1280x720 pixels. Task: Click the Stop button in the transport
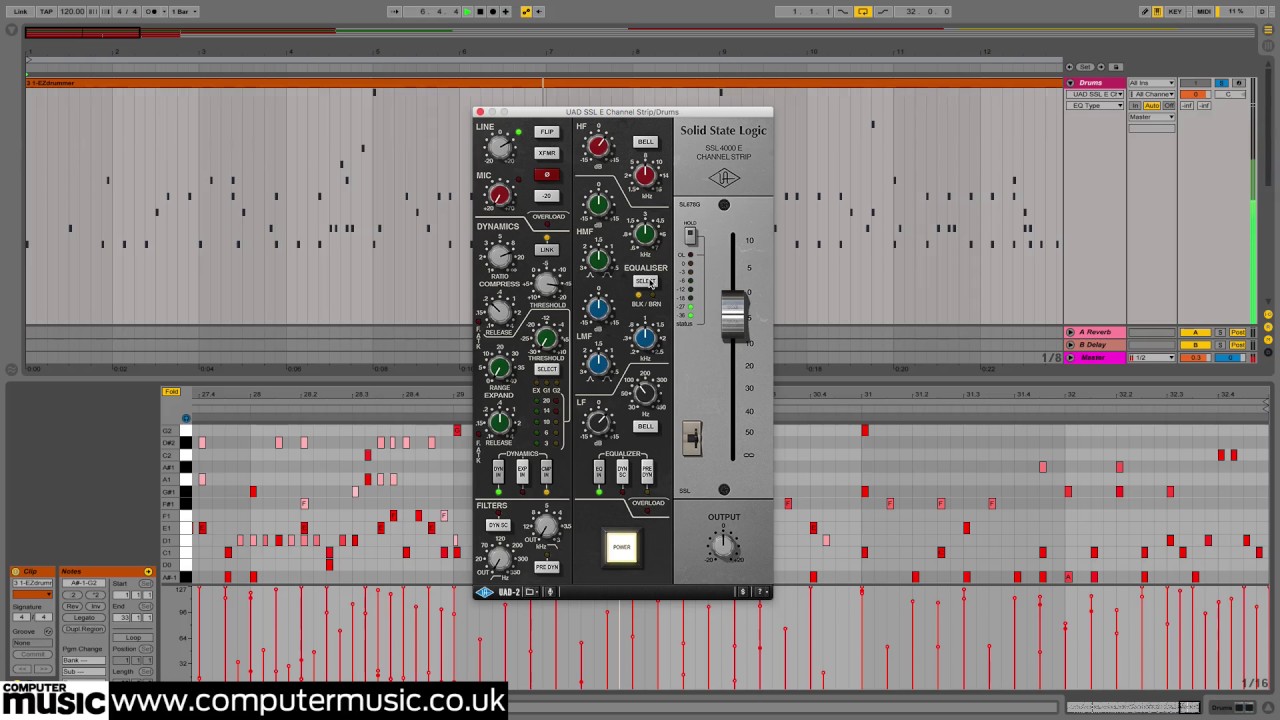click(x=480, y=11)
